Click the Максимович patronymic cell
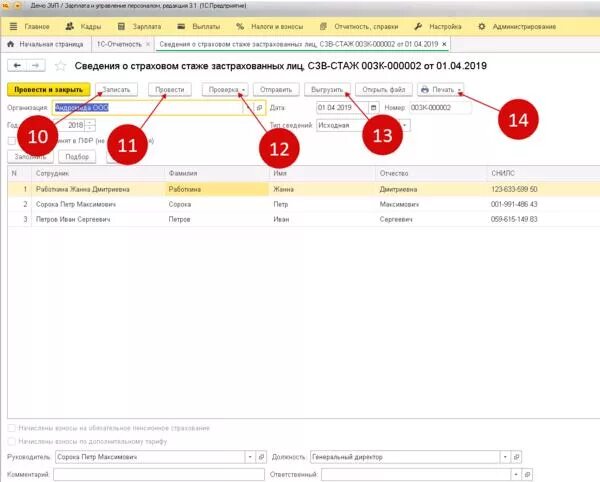The height and width of the screenshot is (482, 600). [x=431, y=204]
